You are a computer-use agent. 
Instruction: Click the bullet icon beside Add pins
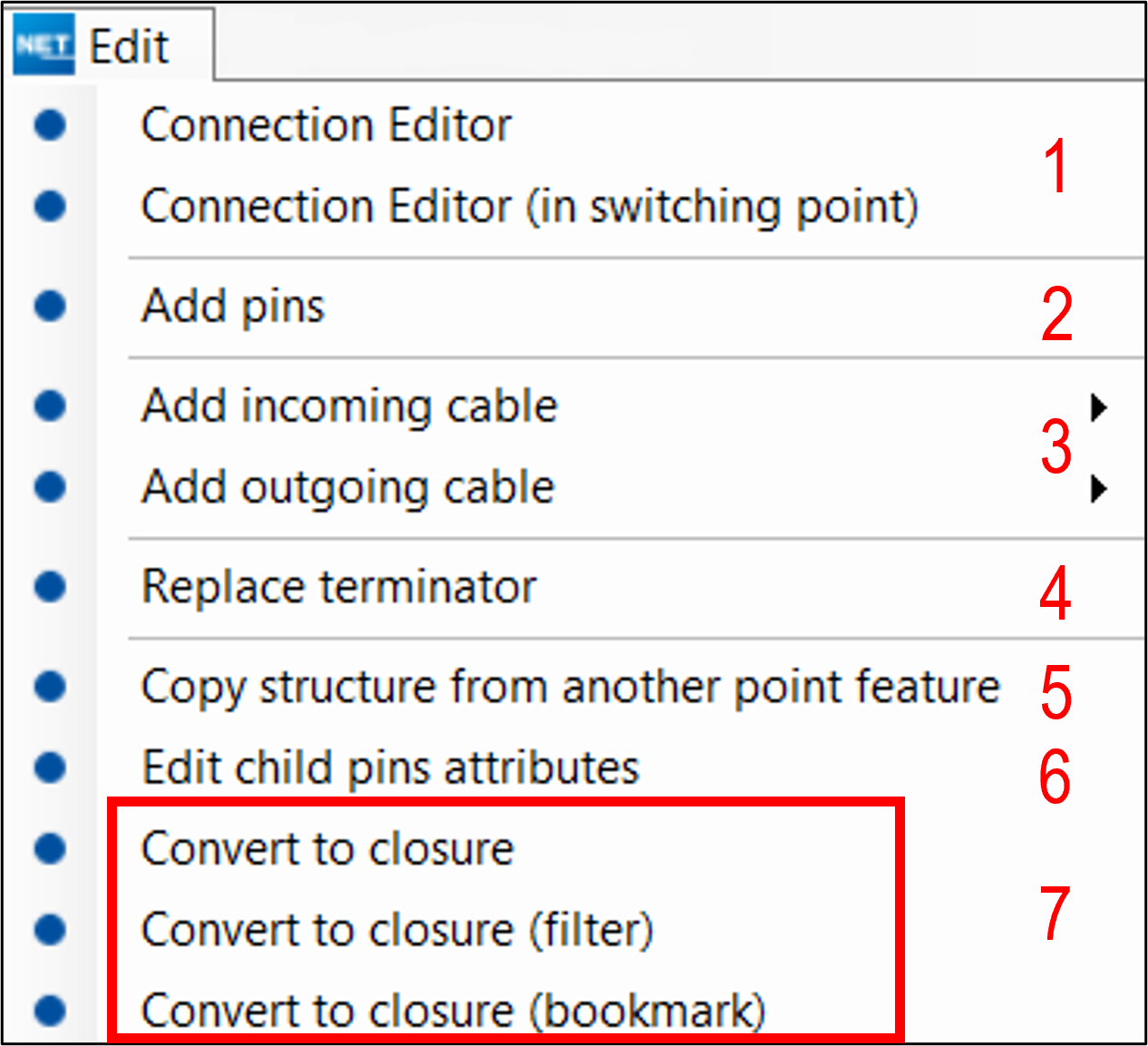point(51,306)
